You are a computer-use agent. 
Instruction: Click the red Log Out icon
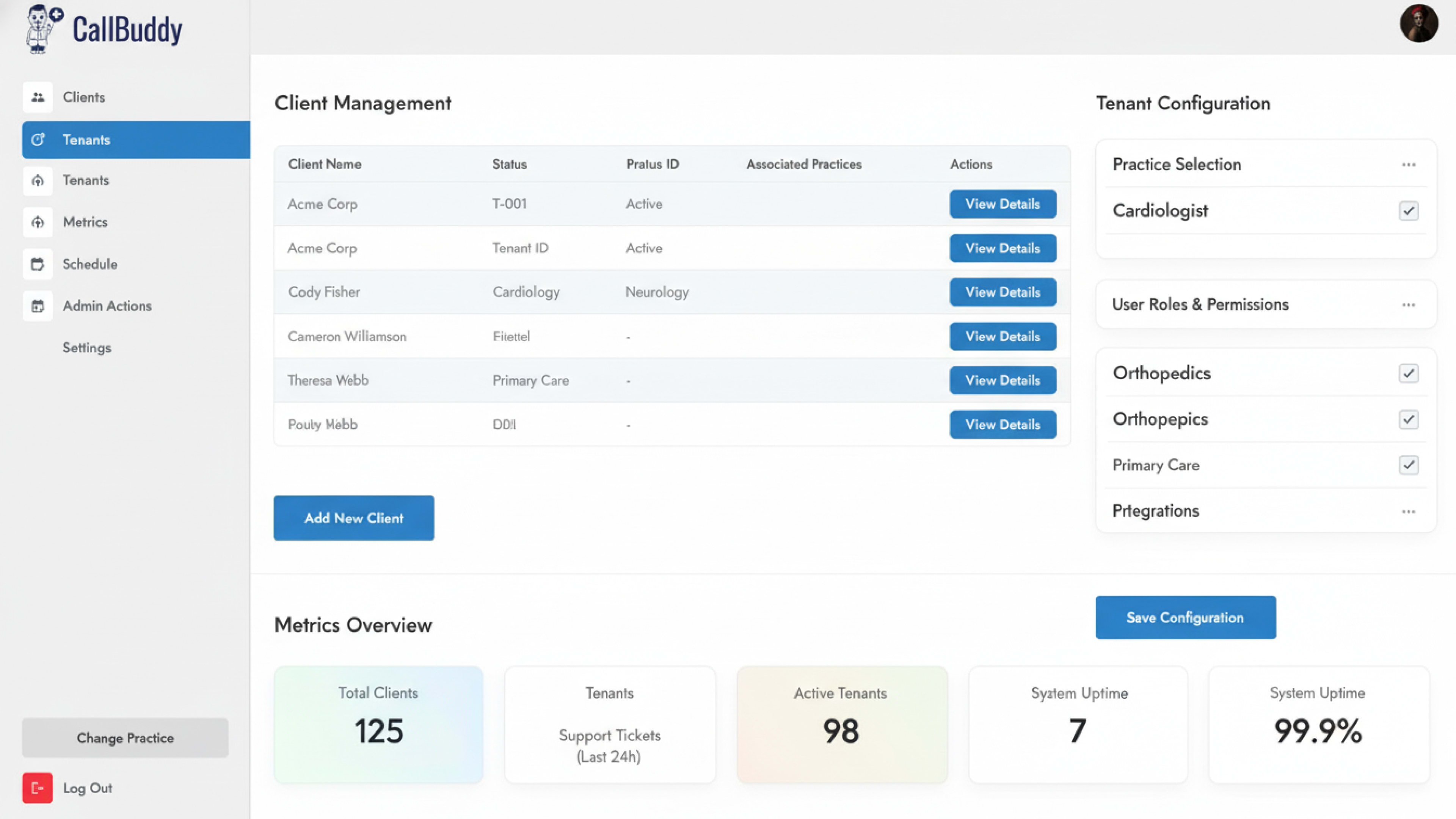pos(37,788)
